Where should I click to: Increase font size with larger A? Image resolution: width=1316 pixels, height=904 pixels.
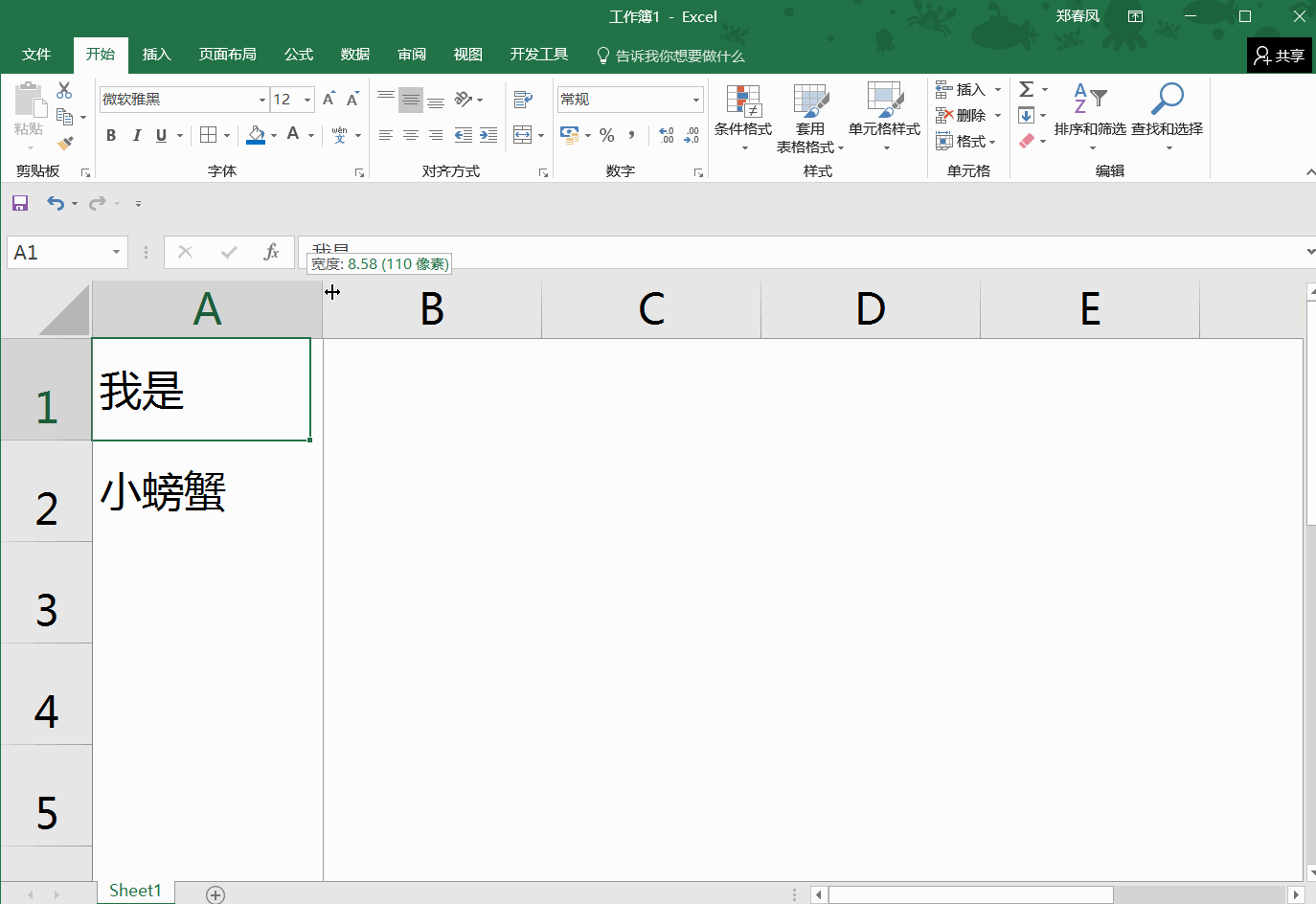[329, 100]
